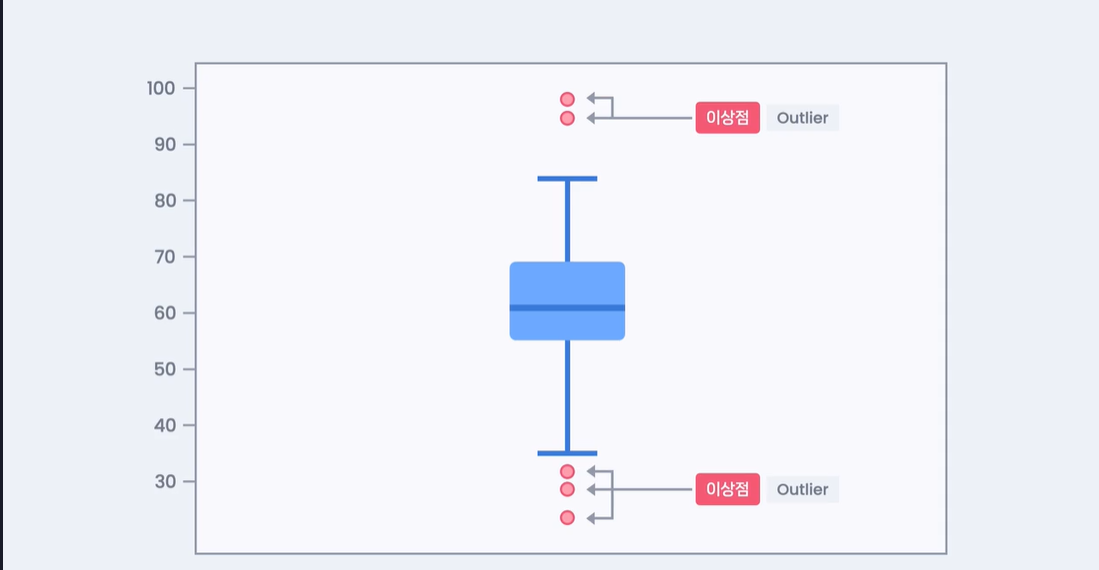Select the lower gray Outlier tag
Screen dimensions: 1099x570
(x=803, y=489)
